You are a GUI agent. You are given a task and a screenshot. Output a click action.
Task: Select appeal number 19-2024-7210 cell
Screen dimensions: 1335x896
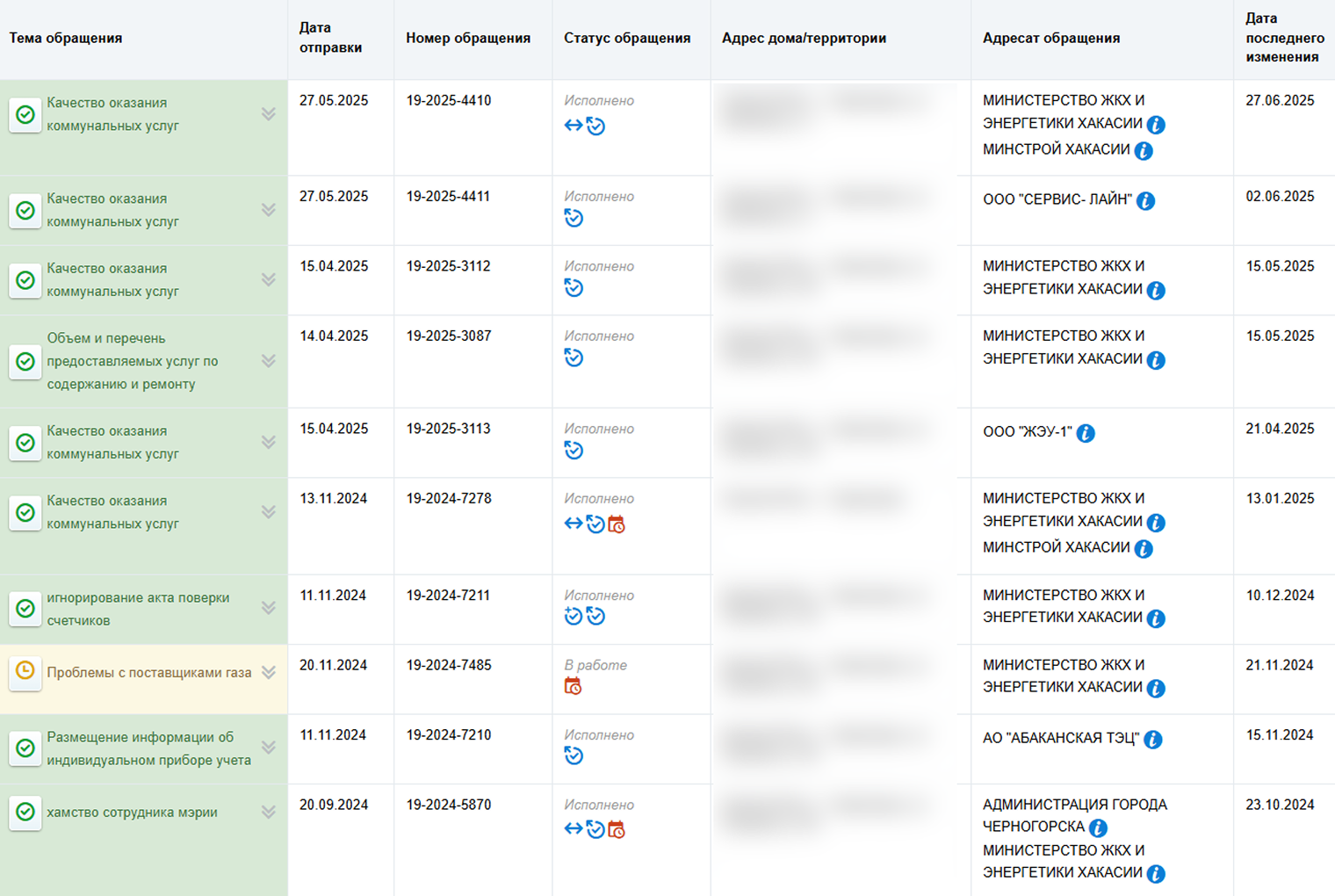(448, 735)
